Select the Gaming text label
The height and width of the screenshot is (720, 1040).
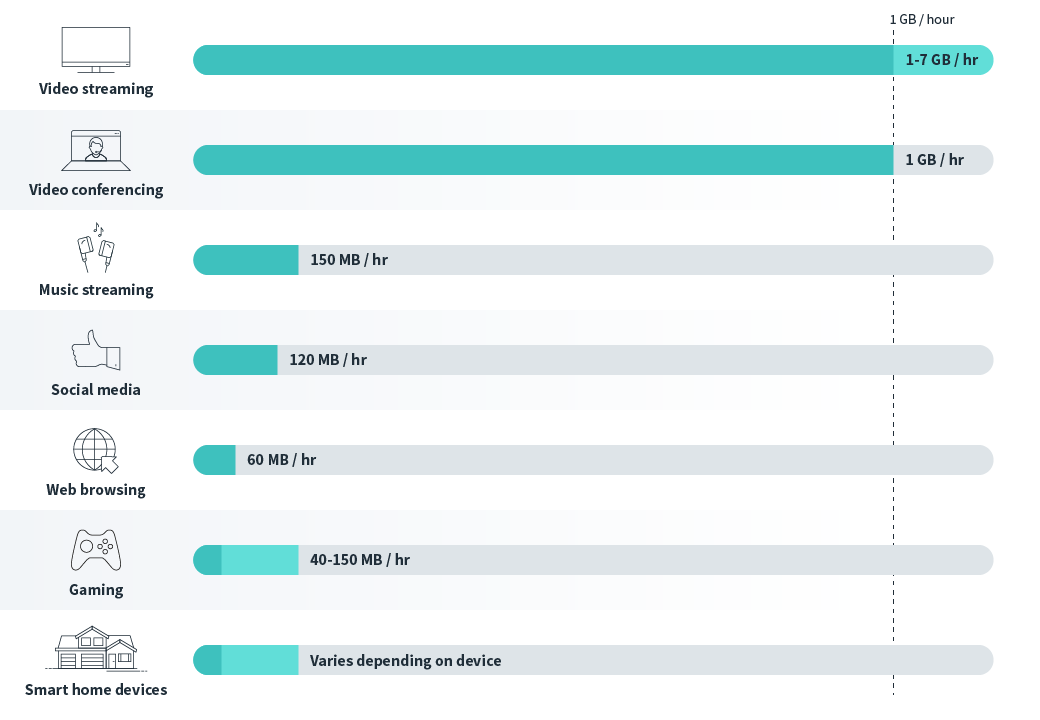pos(96,590)
